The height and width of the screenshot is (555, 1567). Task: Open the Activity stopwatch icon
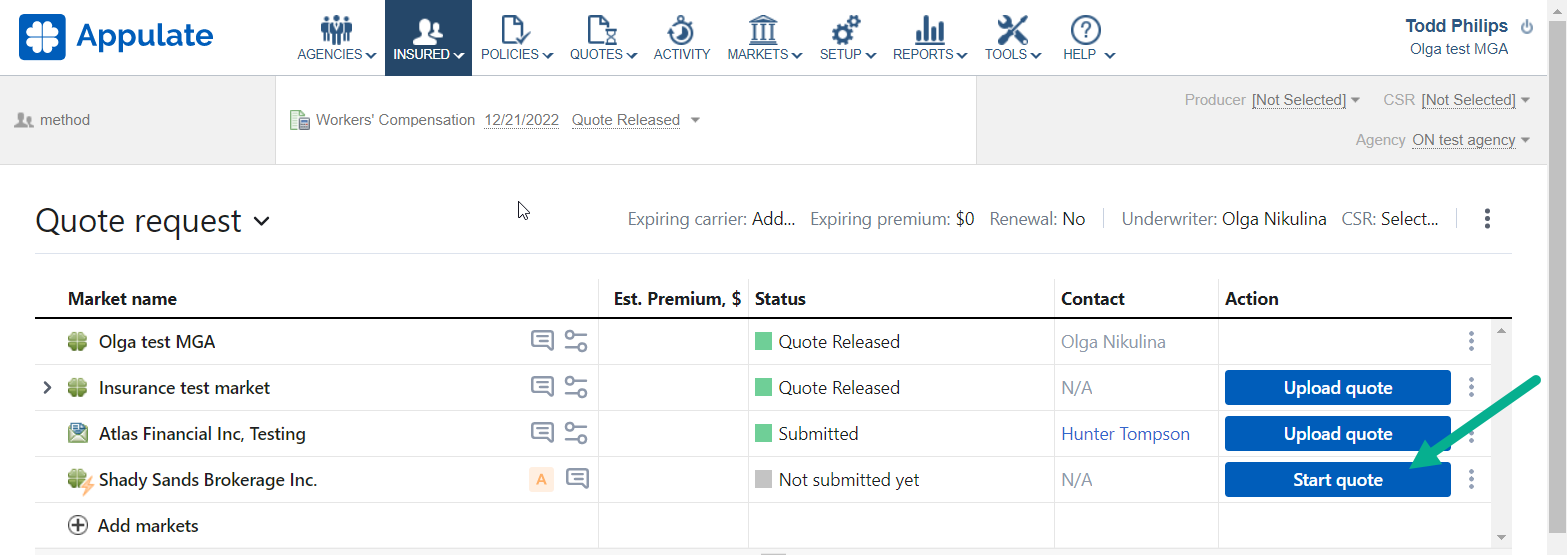click(681, 30)
